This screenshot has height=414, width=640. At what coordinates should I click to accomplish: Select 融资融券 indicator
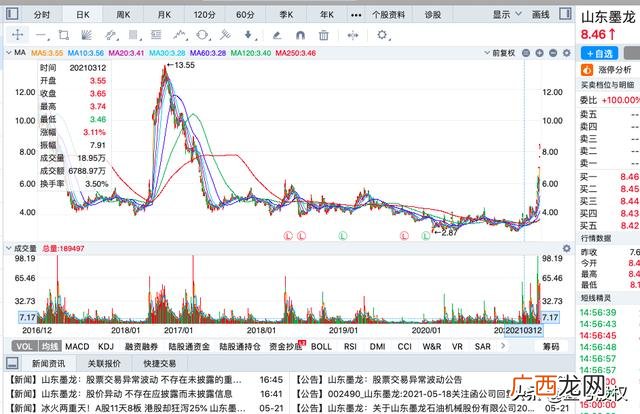(141, 346)
